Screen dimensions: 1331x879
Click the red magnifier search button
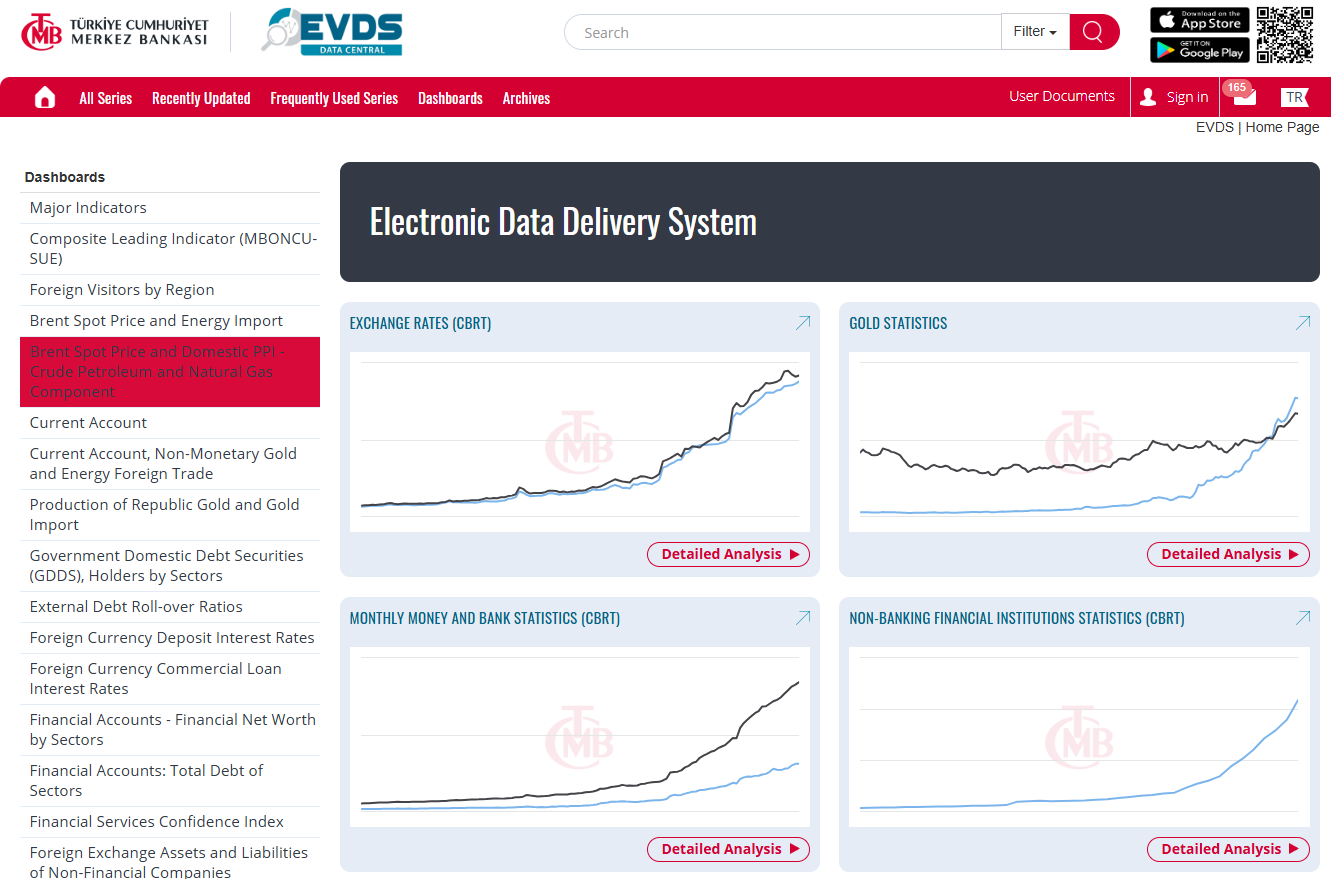1093,32
